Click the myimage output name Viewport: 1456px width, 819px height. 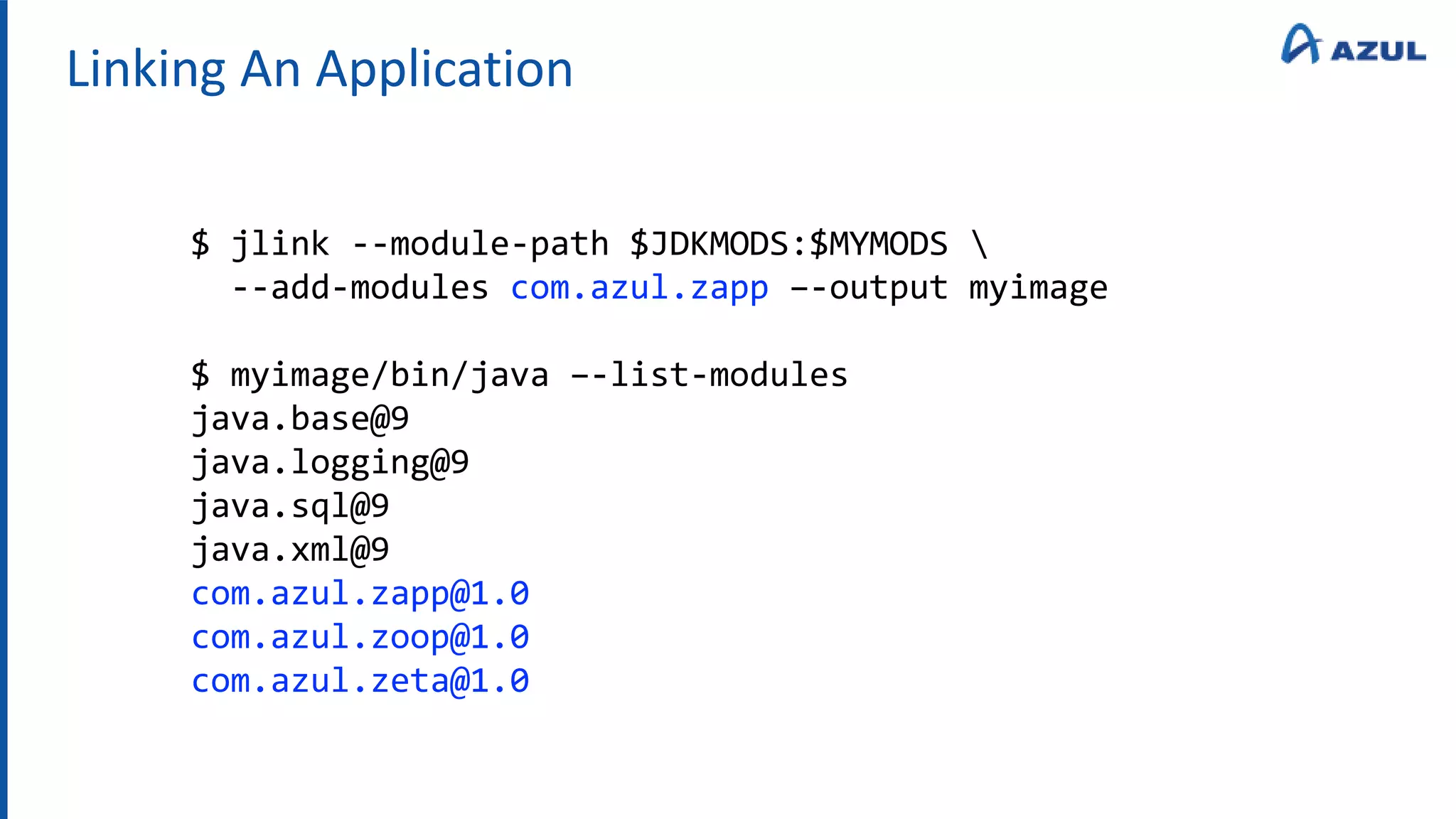(x=1038, y=288)
